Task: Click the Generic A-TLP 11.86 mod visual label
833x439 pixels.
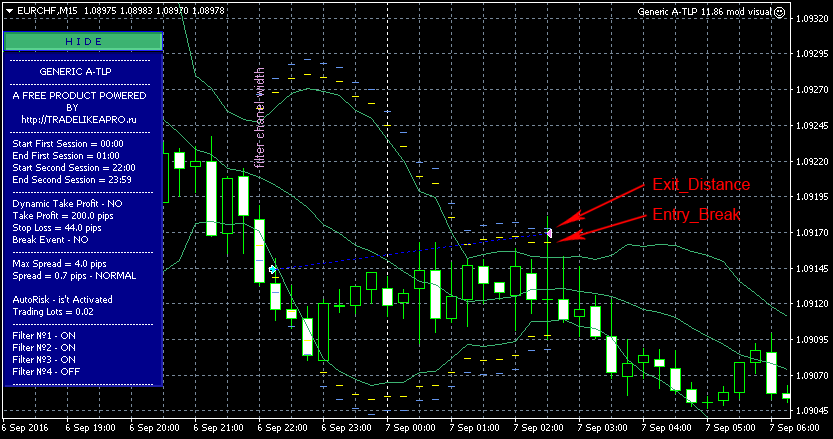Action: (704, 12)
